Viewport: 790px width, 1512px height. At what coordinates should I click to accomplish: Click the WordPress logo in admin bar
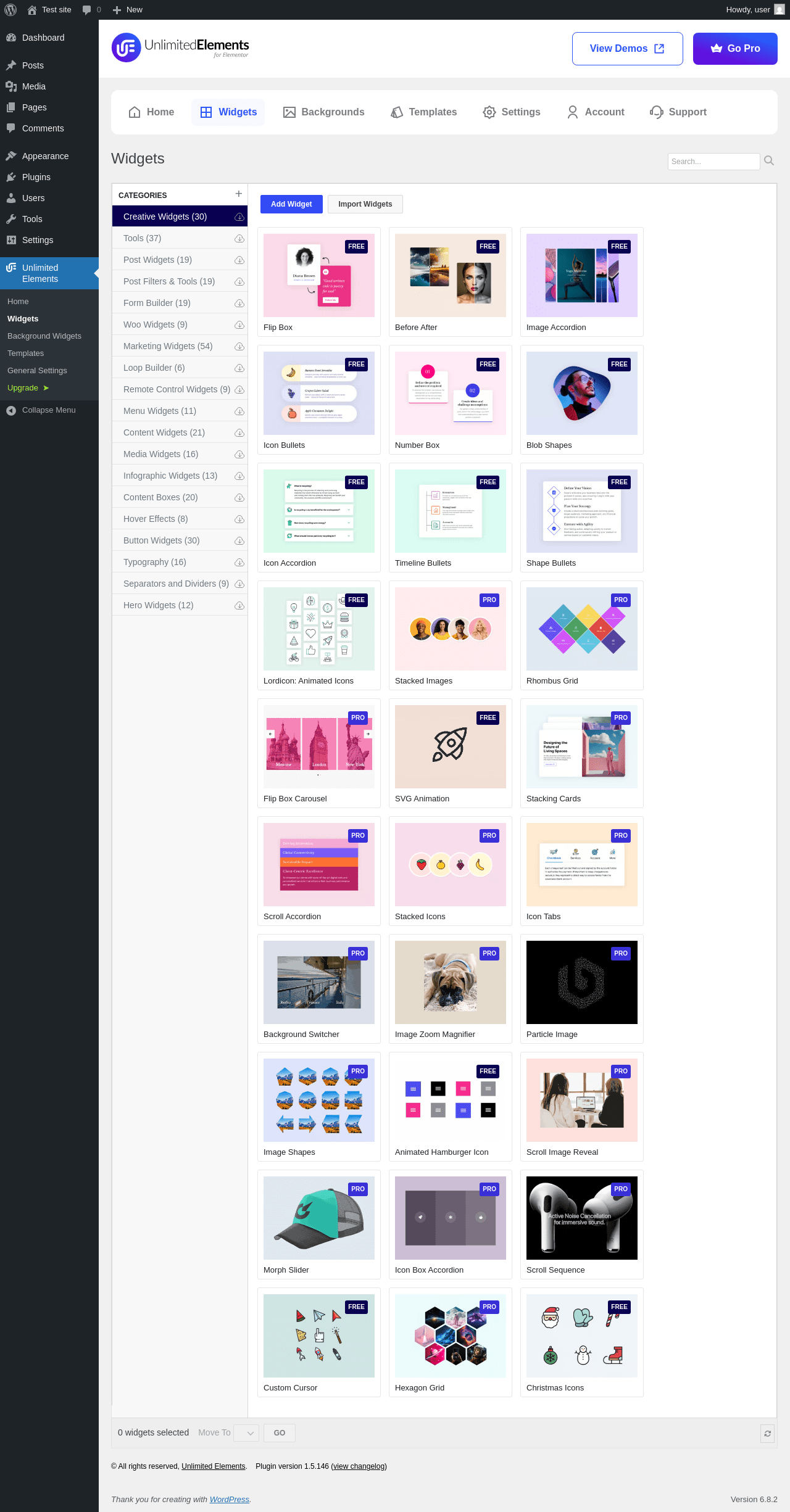click(x=10, y=10)
